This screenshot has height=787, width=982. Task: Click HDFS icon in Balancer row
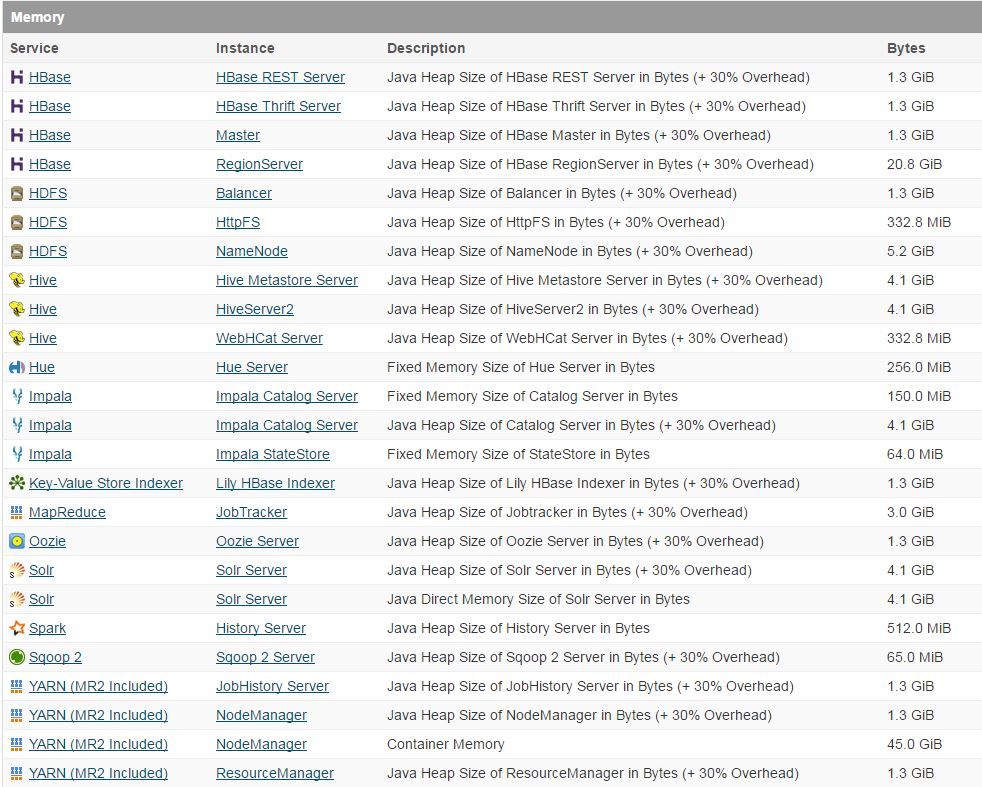click(x=17, y=193)
